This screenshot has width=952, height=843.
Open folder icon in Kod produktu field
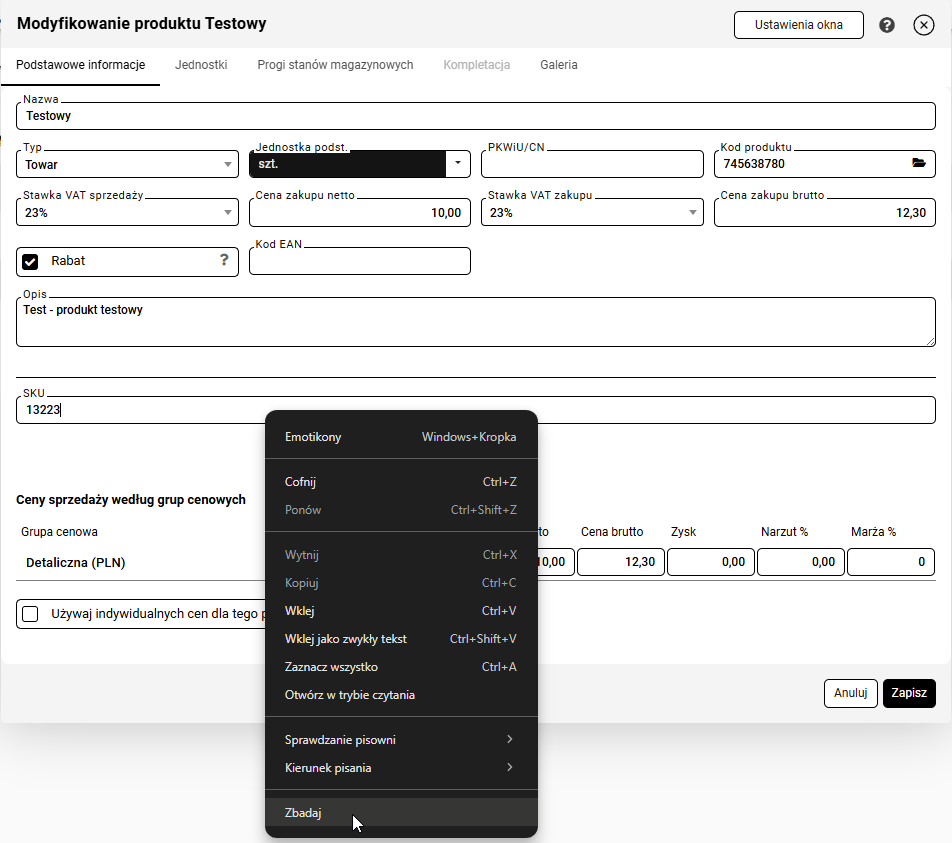pos(919,164)
